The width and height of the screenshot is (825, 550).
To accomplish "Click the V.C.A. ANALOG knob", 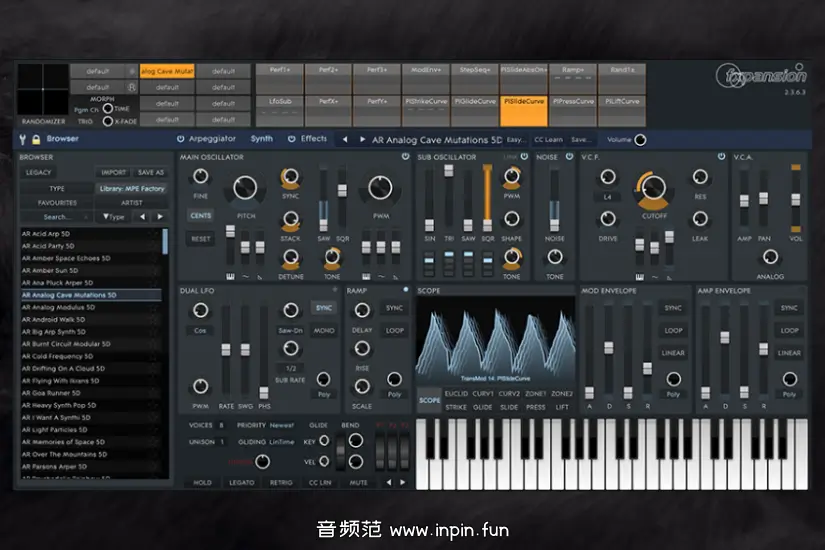I will [x=770, y=257].
